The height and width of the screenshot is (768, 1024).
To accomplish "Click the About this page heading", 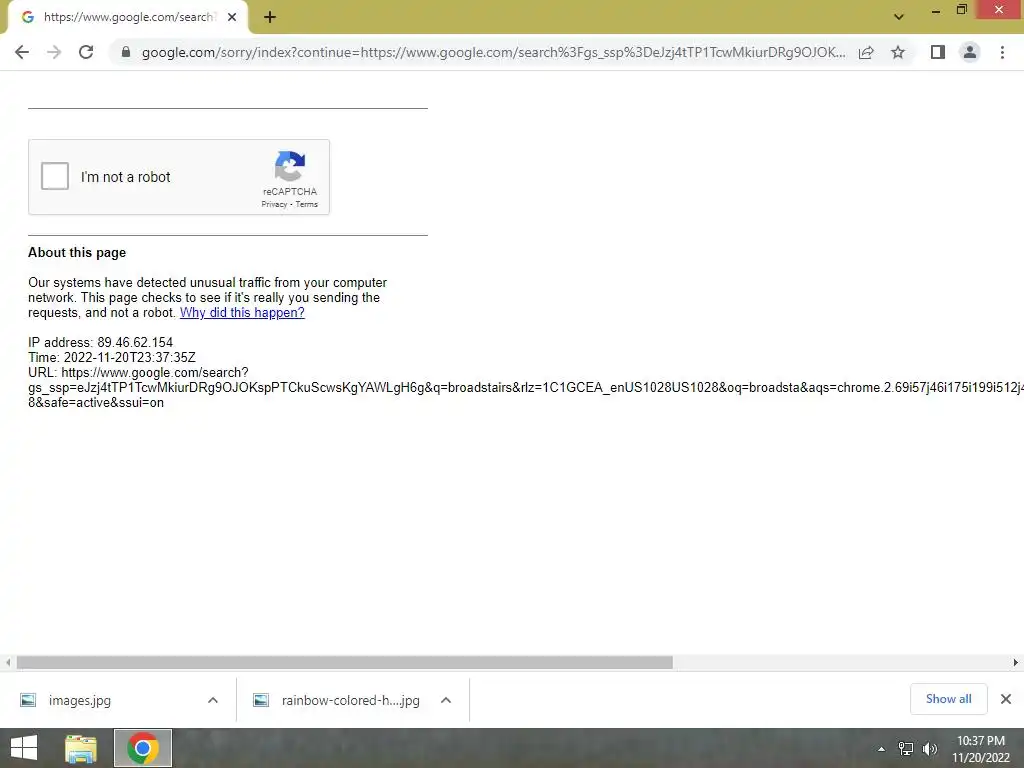I will [x=77, y=252].
